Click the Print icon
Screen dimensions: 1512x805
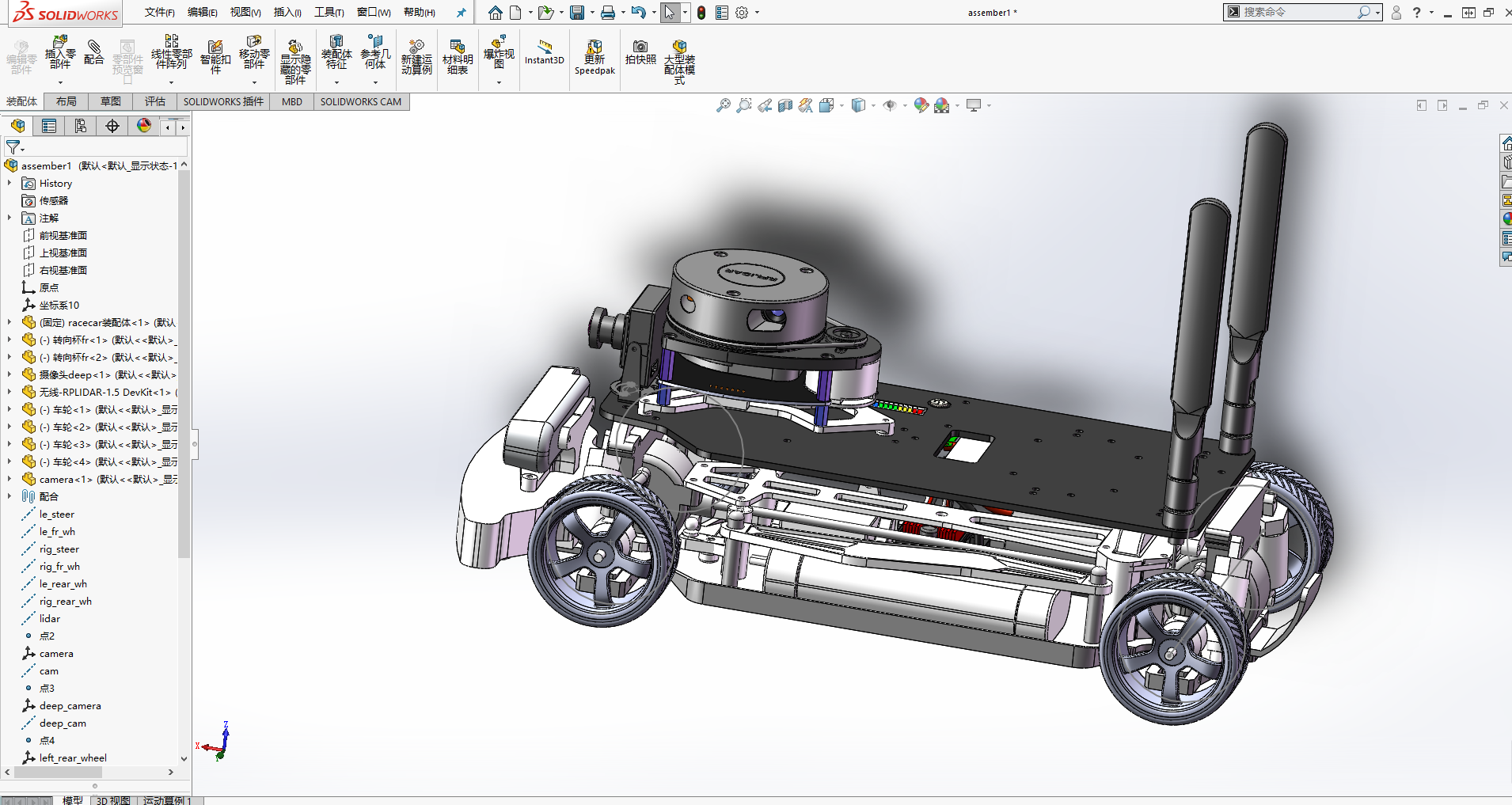click(x=607, y=13)
